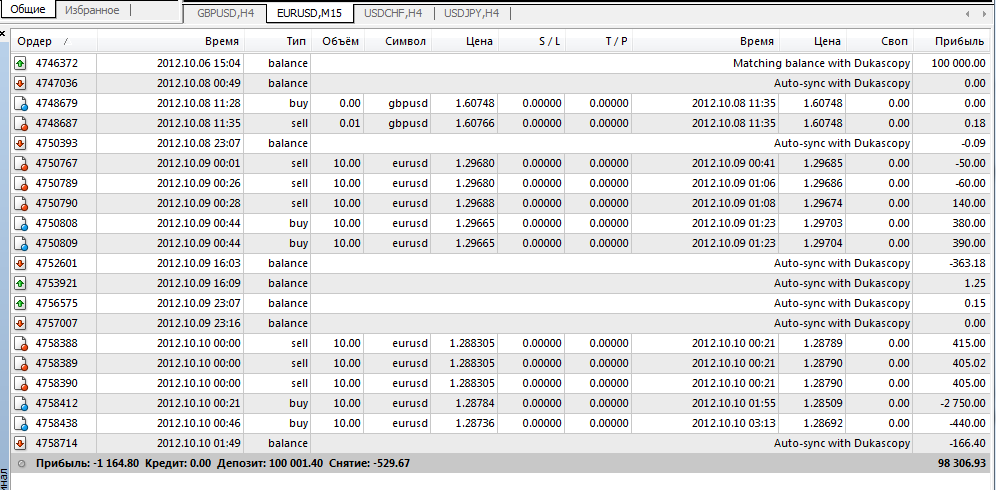Click the 405.02 profit value
Viewport: 996px width, 490px height.
coord(970,364)
